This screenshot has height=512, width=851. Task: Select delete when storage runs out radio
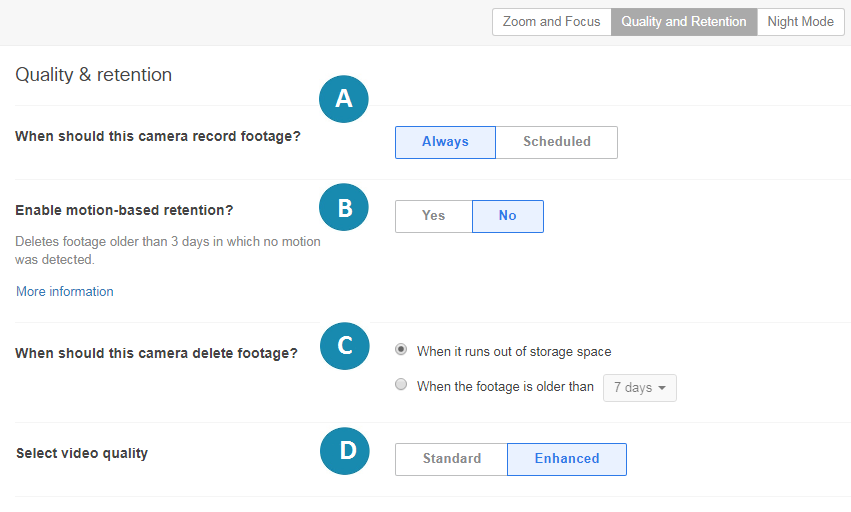(x=401, y=350)
